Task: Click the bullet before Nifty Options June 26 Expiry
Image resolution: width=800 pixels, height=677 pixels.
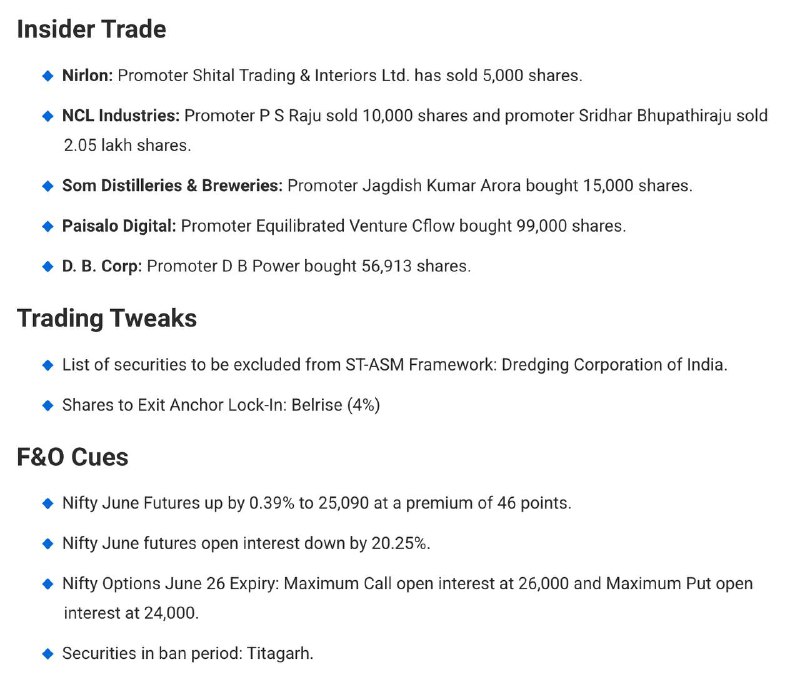Action: (47, 584)
